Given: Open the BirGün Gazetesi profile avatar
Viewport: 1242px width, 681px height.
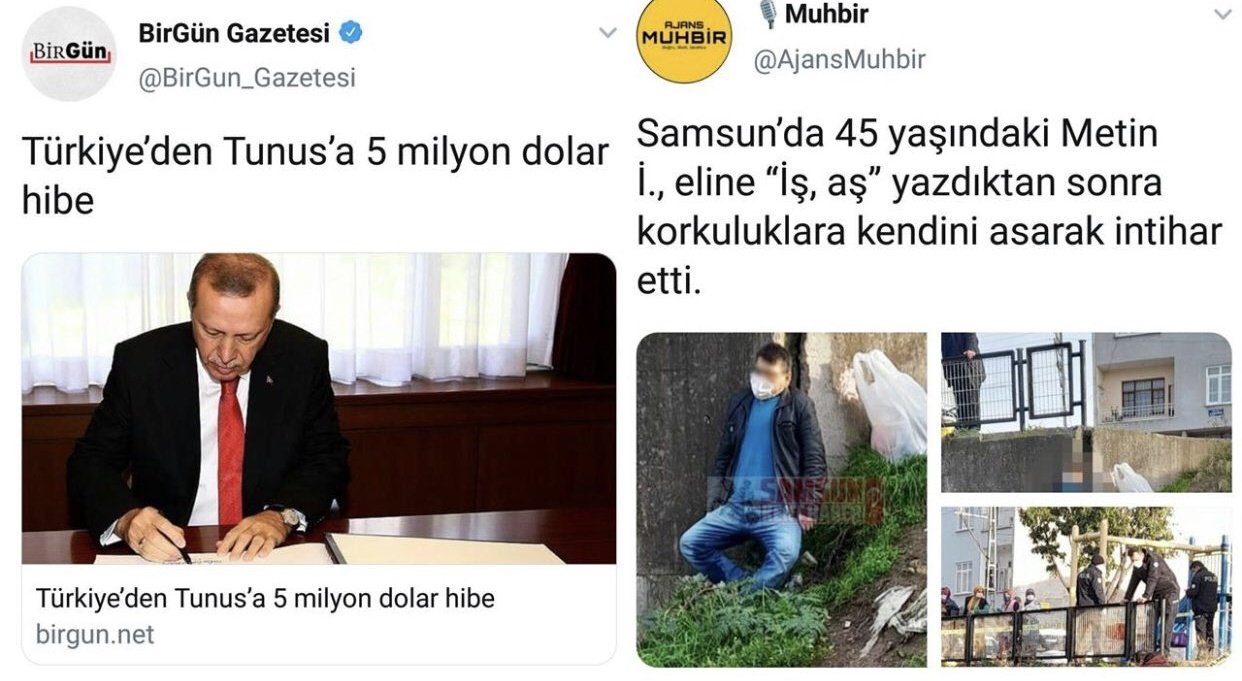Looking at the screenshot, I should [x=69, y=53].
